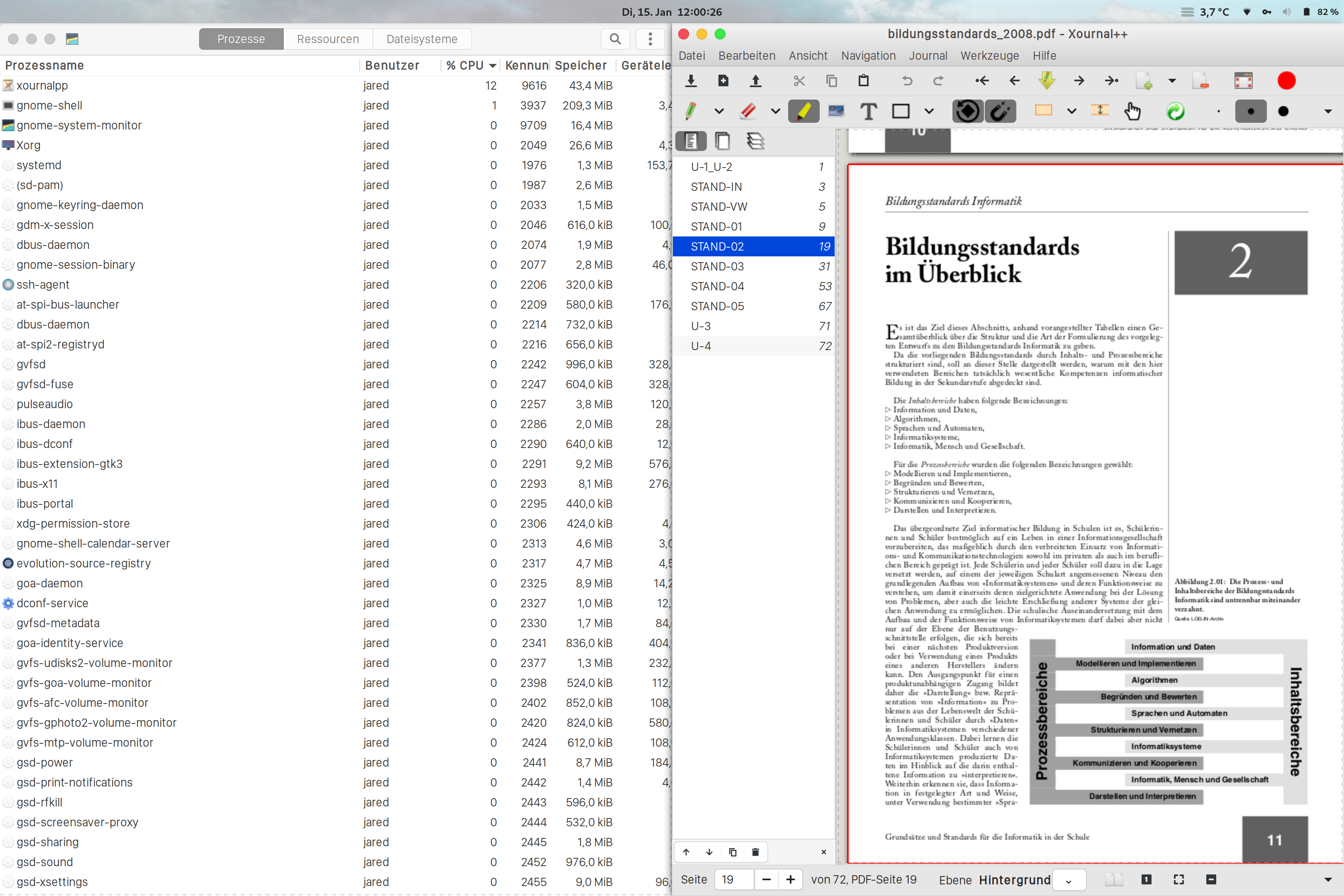Select the vertical space tool

click(x=1099, y=111)
